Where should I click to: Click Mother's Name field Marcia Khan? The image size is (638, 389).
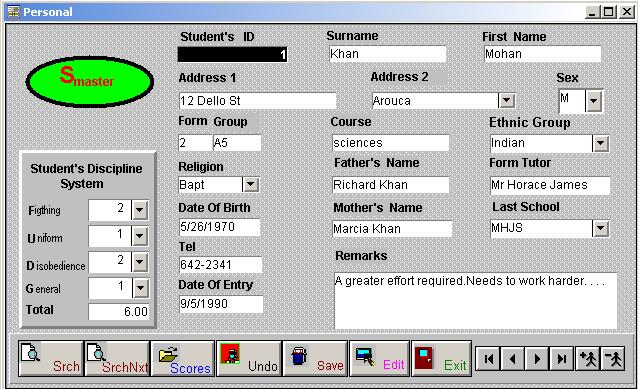point(392,229)
